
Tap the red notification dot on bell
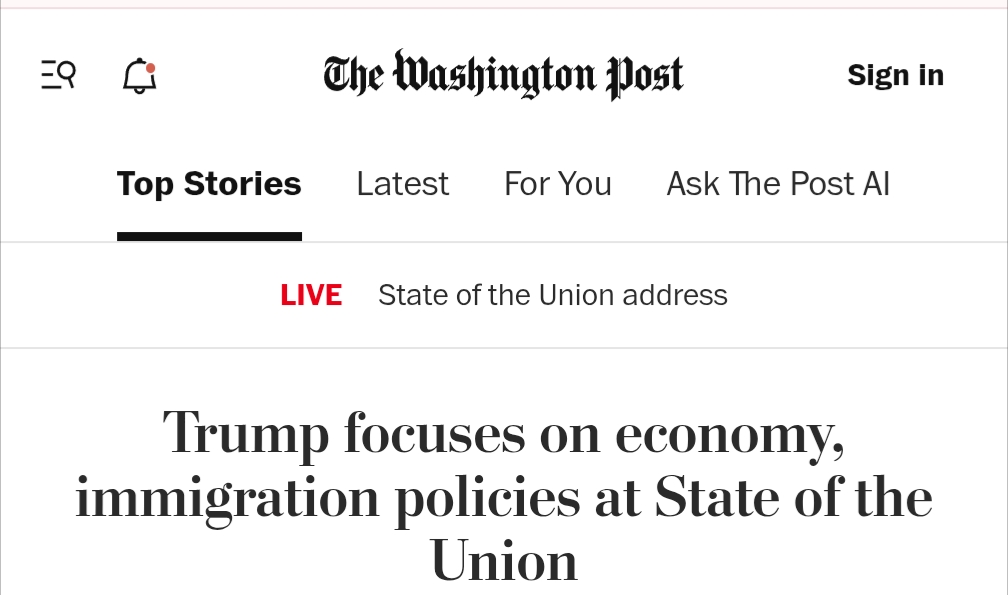(x=150, y=68)
